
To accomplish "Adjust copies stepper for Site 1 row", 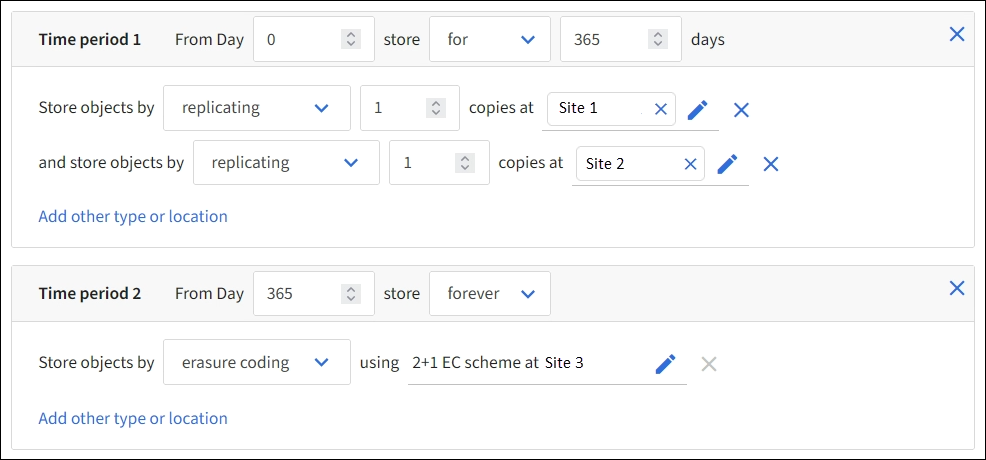I will coord(435,108).
